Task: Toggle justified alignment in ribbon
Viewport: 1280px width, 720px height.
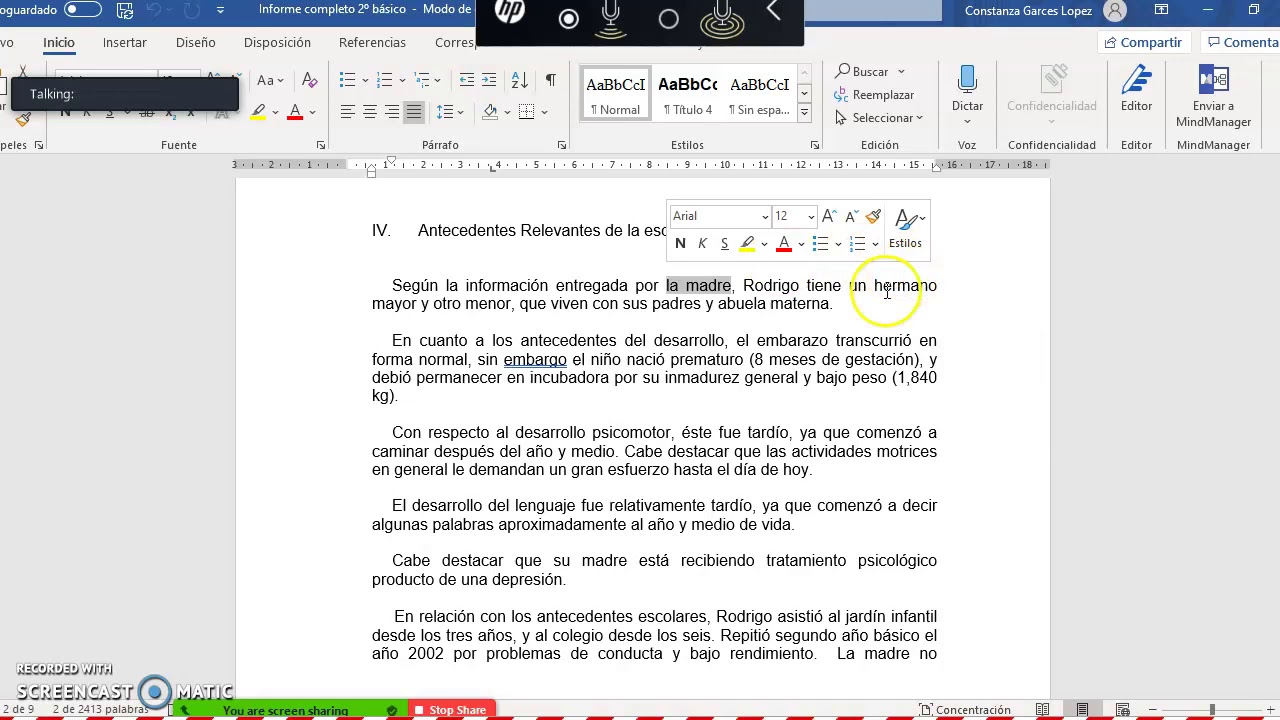Action: (413, 111)
